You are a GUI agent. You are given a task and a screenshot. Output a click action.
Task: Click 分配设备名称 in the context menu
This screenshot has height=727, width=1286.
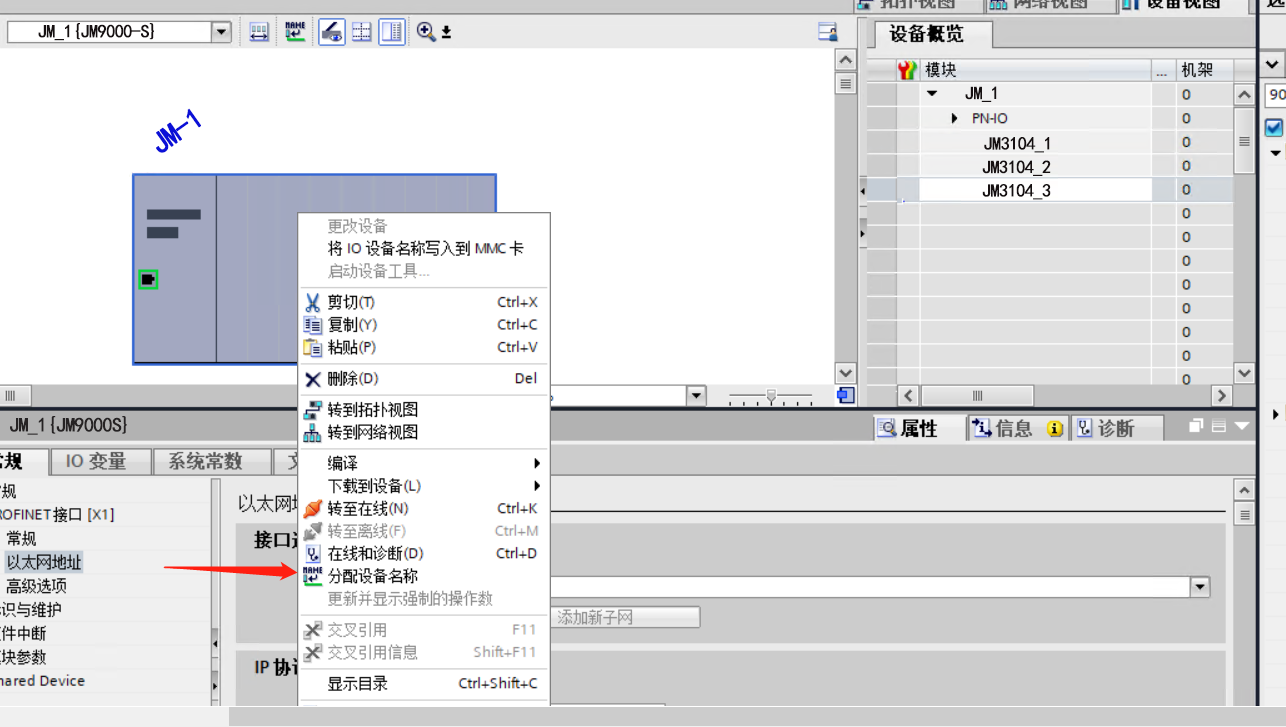424,576
